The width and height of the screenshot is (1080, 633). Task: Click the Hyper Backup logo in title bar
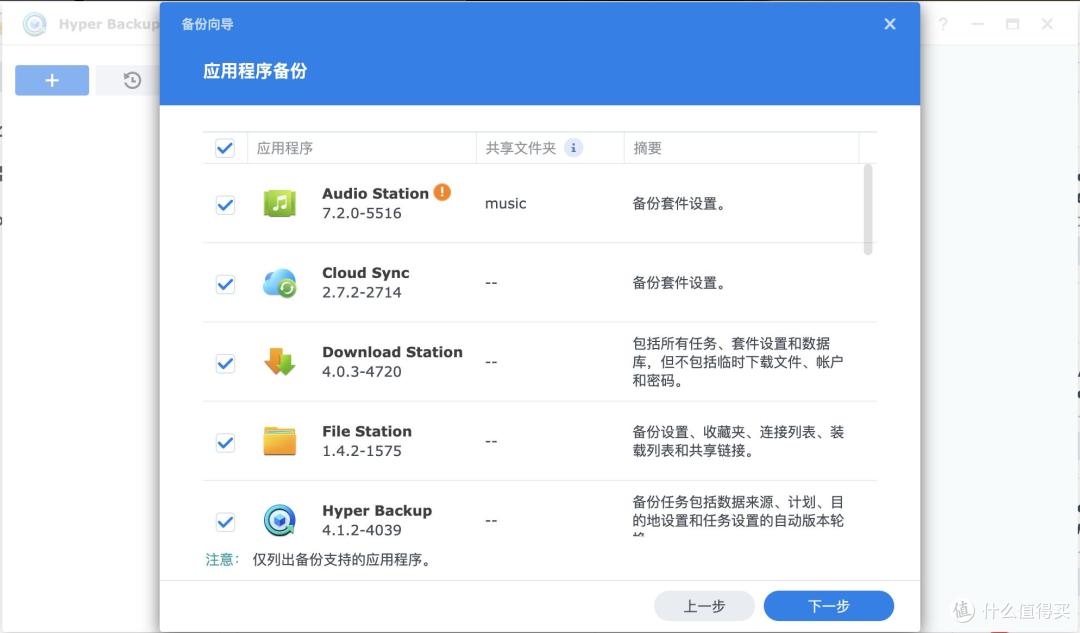[x=34, y=24]
